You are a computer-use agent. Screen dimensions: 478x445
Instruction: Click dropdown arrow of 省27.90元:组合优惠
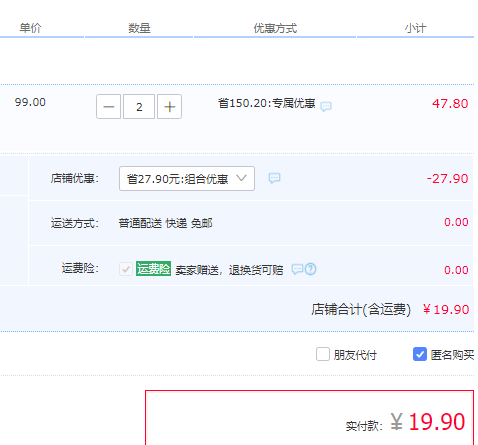click(241, 178)
